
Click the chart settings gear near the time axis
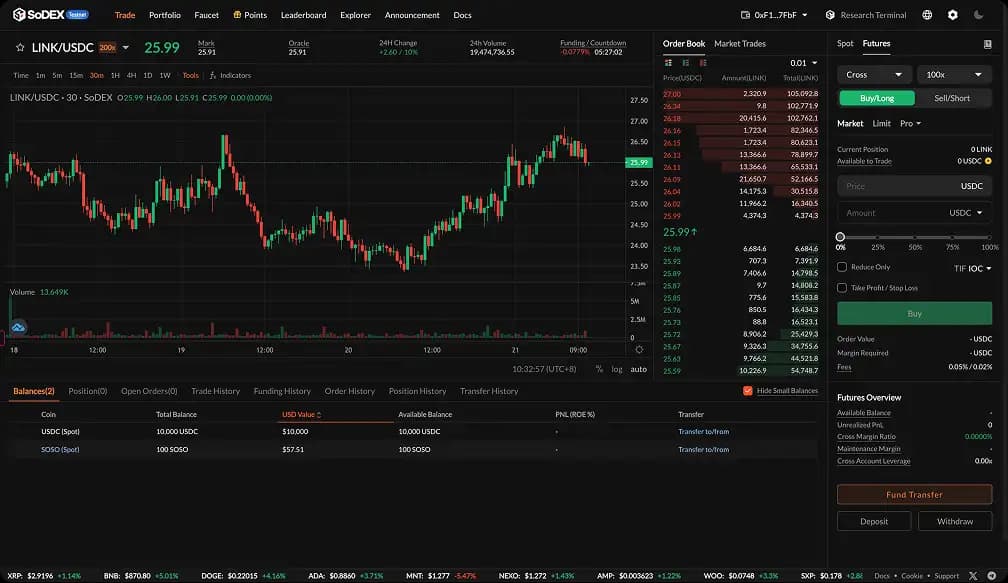coord(639,350)
